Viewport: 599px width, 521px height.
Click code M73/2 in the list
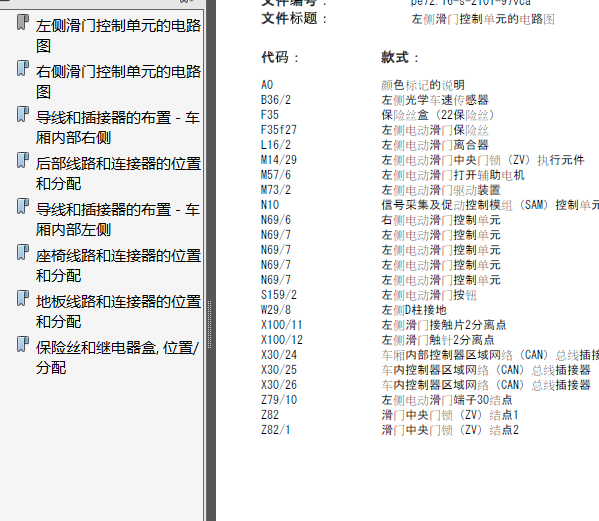tap(276, 190)
